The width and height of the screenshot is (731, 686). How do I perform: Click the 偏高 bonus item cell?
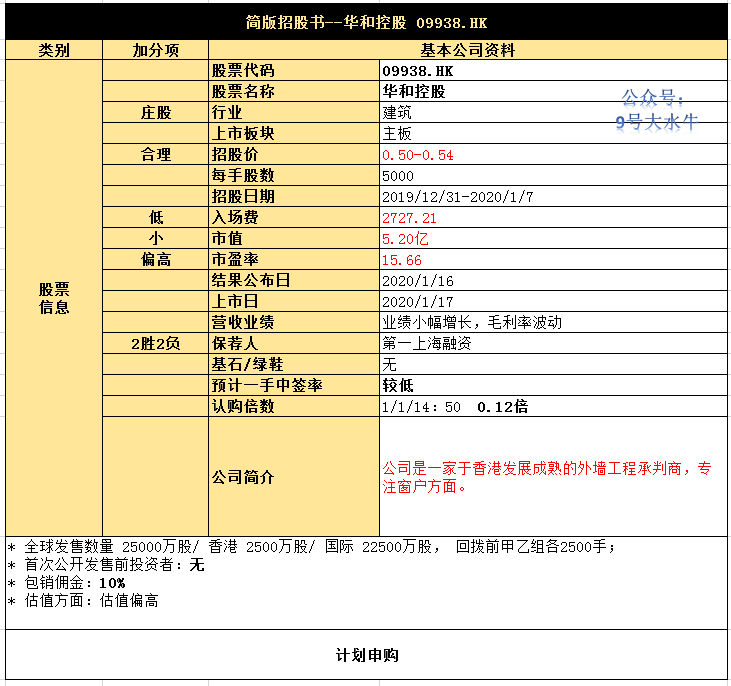(155, 259)
